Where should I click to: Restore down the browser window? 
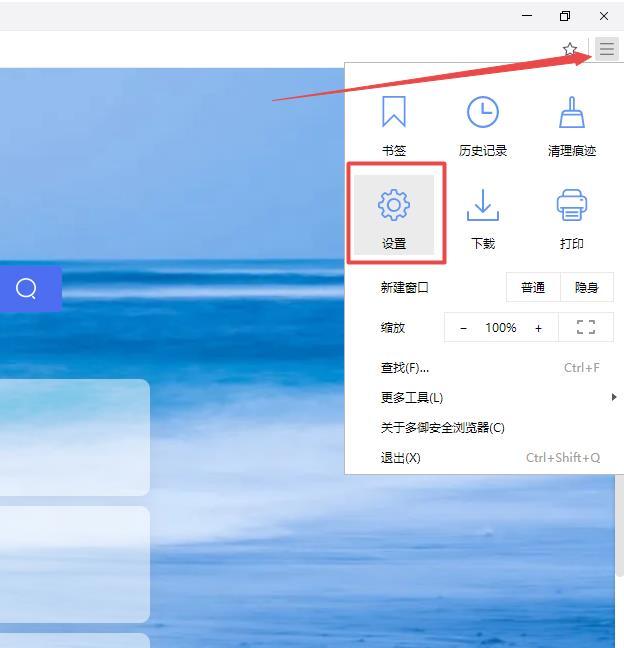point(565,16)
